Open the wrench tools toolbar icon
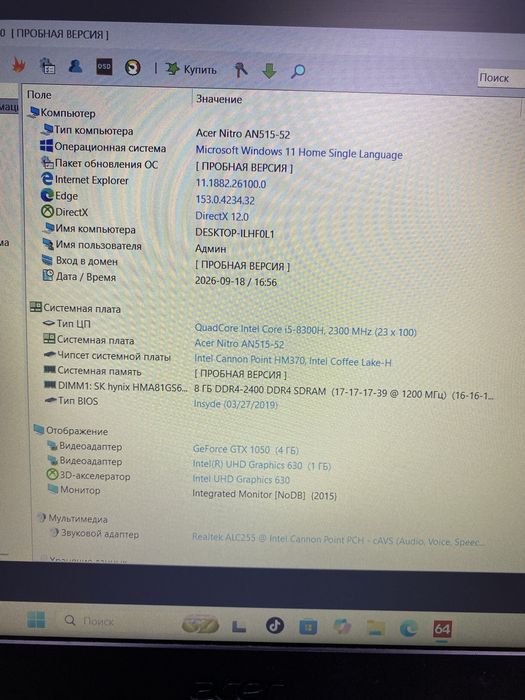 241,70
